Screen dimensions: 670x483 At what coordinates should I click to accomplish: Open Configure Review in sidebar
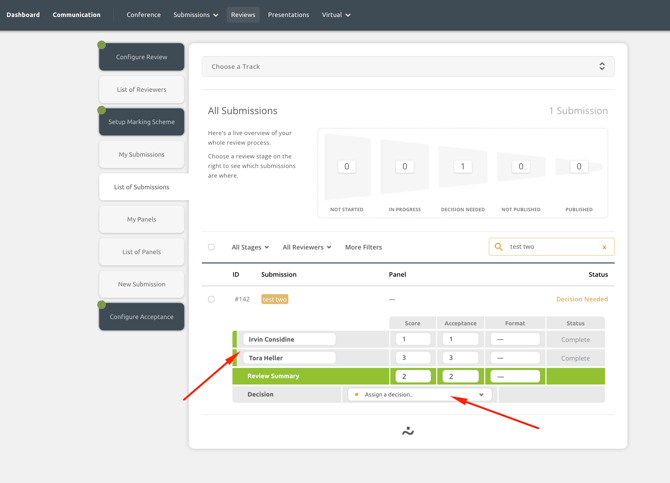142,57
